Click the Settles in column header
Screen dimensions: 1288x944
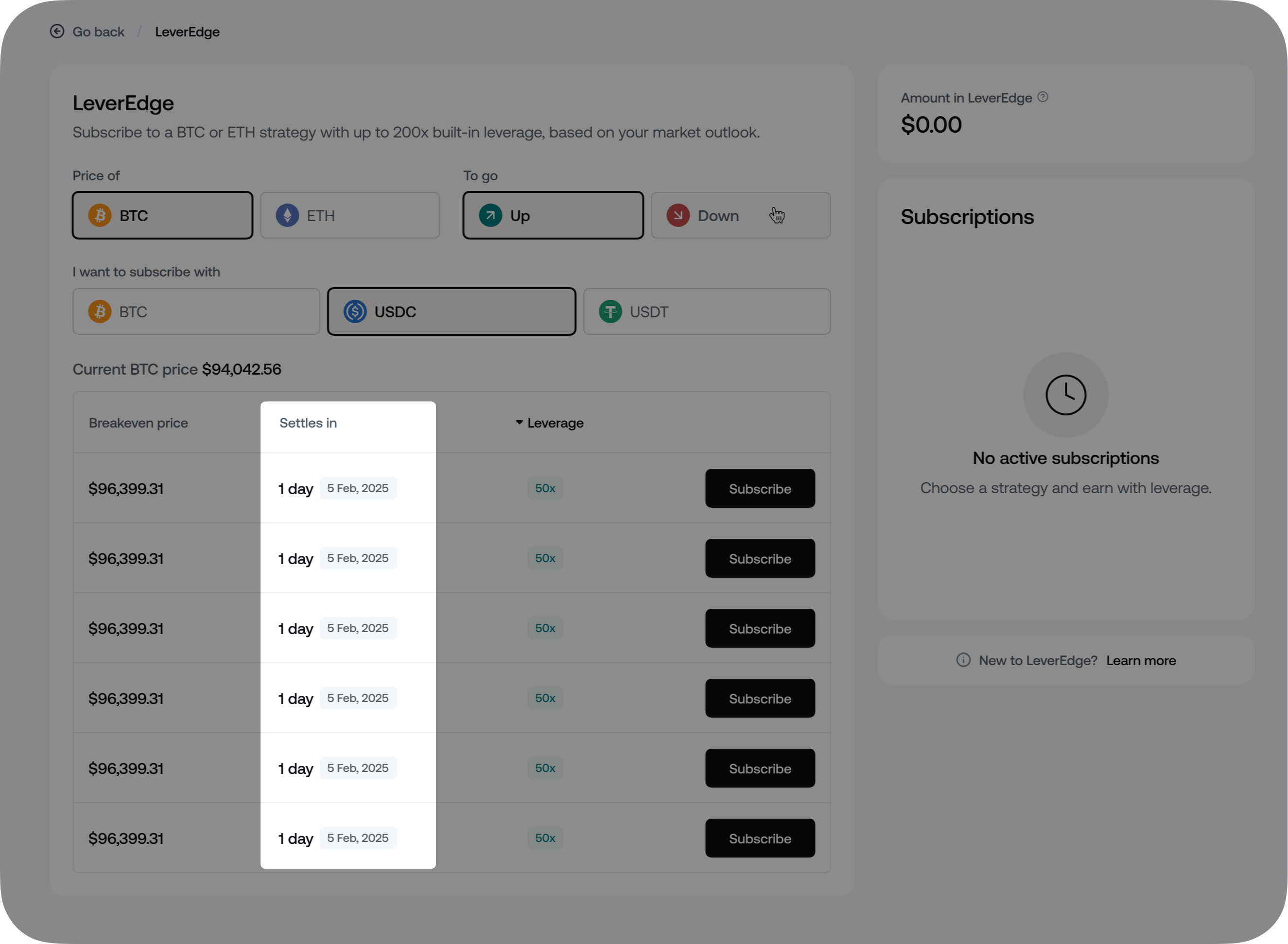pyautogui.click(x=308, y=423)
